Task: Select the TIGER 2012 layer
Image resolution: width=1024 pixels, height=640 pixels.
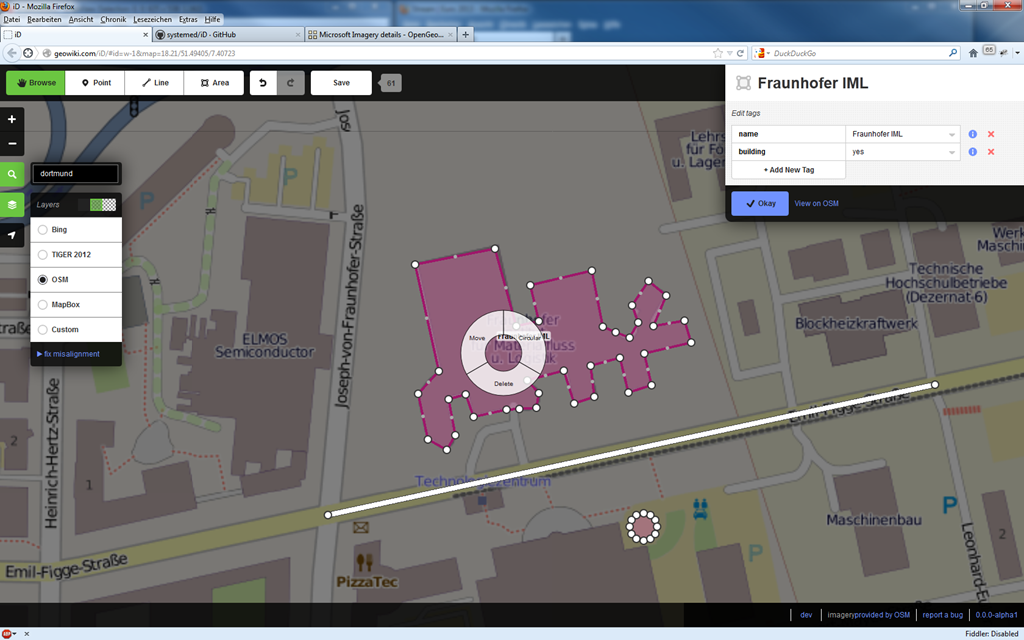Action: 76,255
